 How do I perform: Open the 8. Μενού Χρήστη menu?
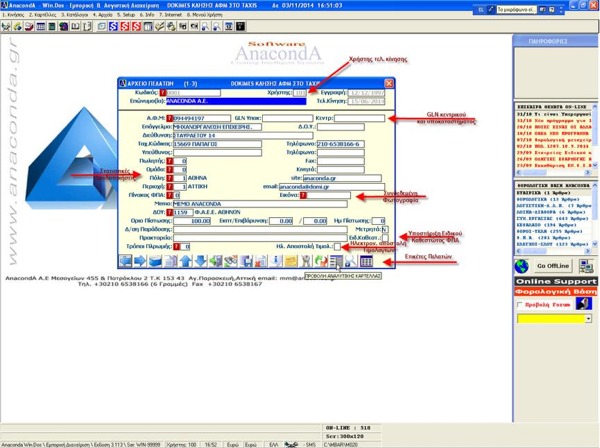[204, 15]
